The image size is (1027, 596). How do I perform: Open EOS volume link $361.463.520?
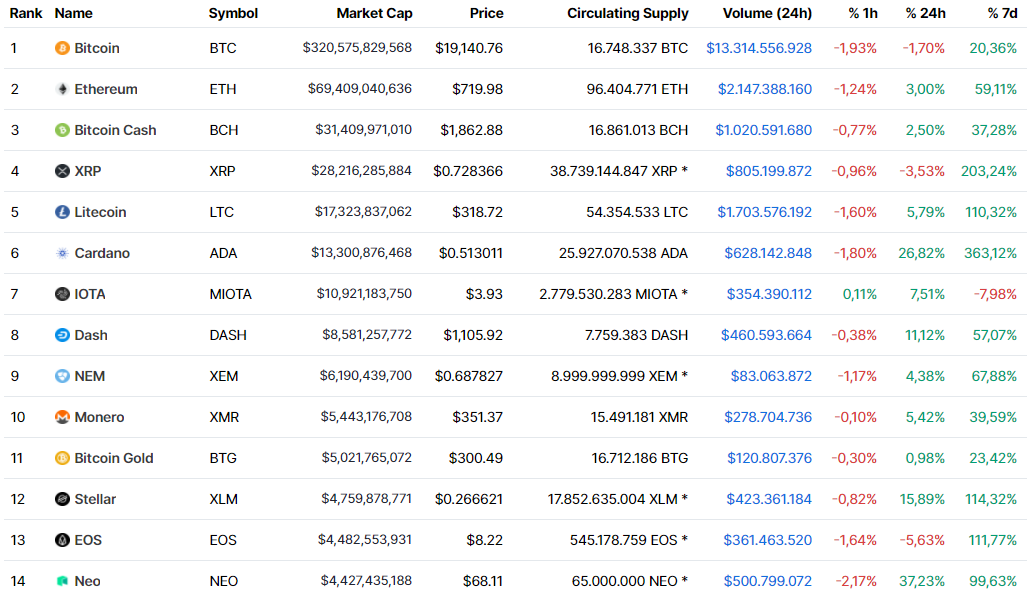tap(768, 540)
